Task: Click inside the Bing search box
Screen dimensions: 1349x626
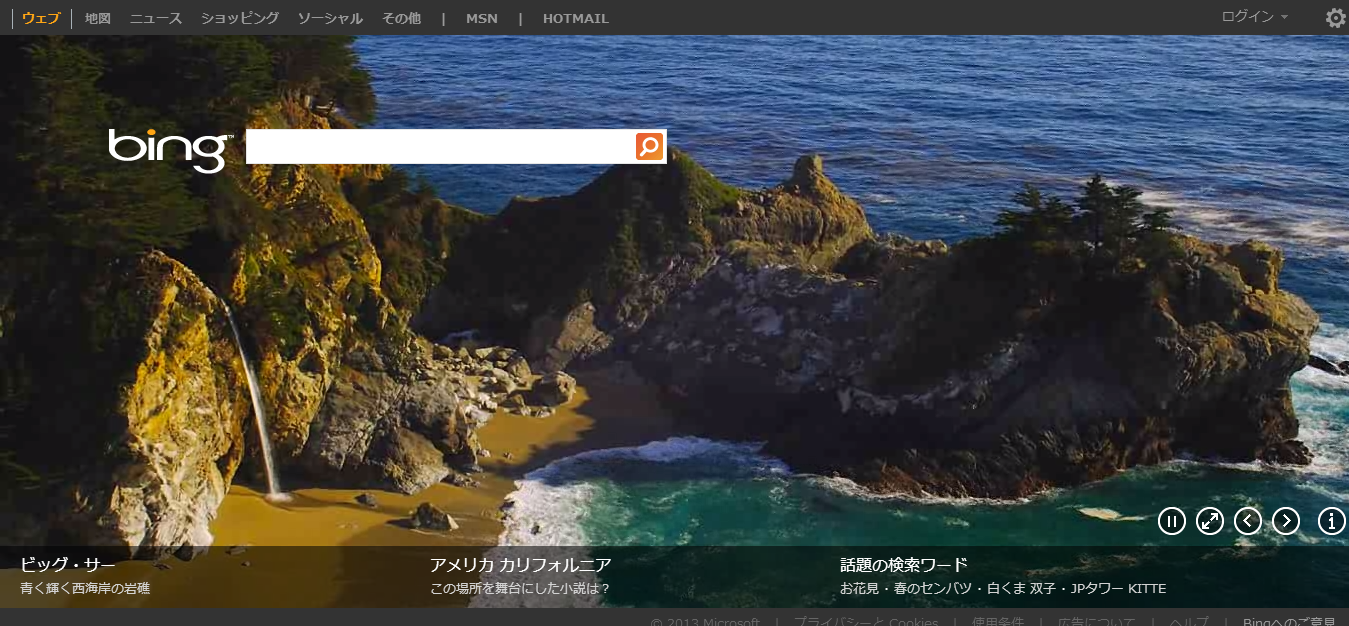Action: [440, 147]
